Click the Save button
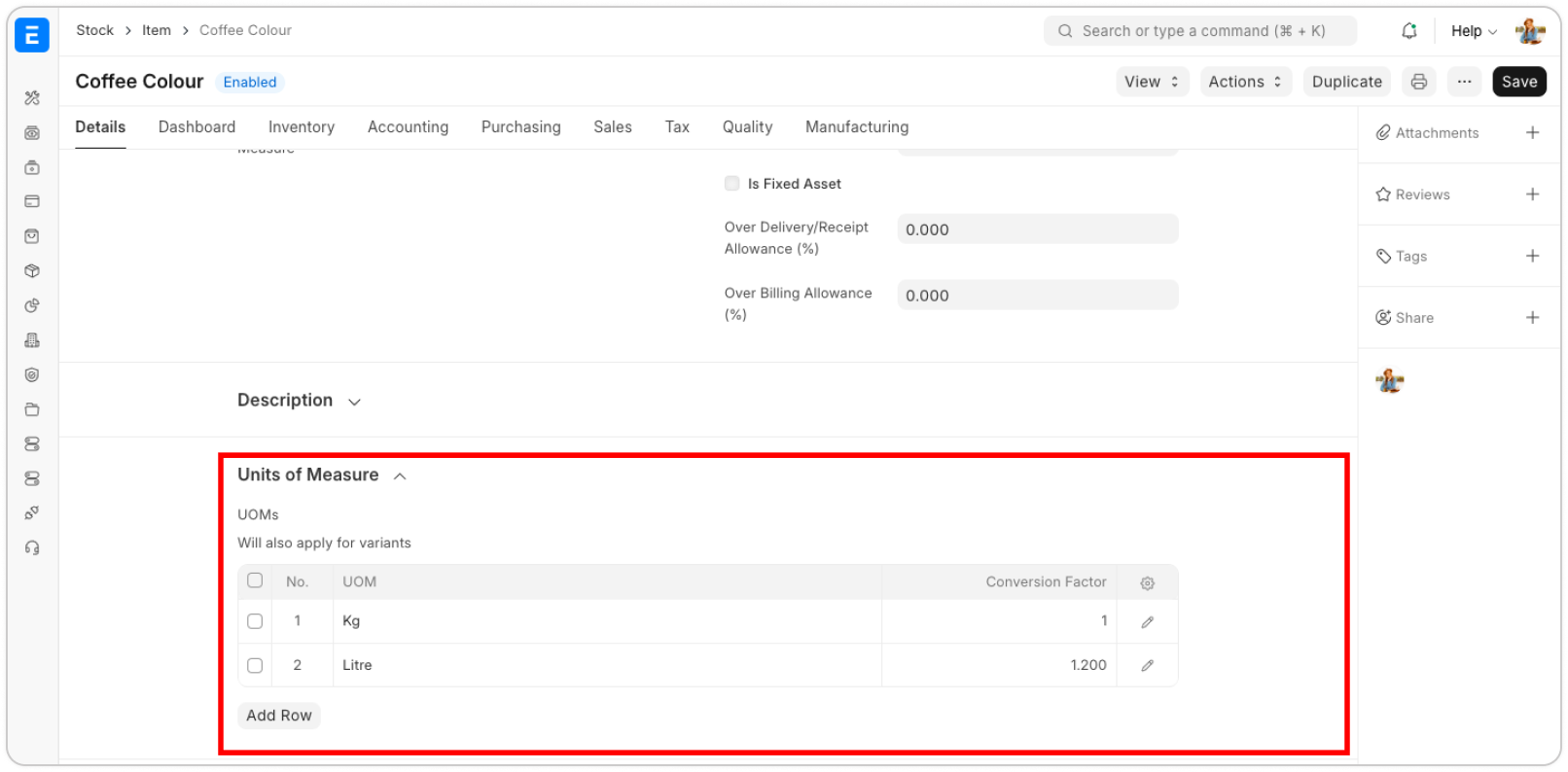 [1518, 82]
